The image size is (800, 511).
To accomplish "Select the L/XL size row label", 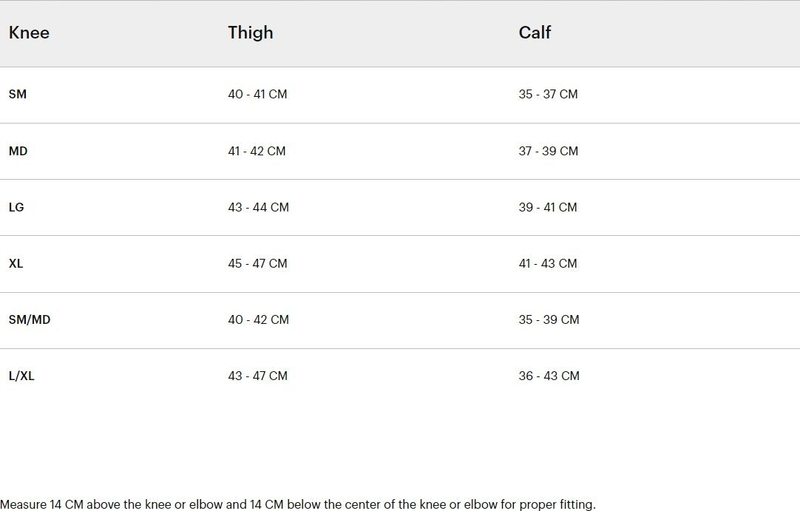I will [x=21, y=376].
